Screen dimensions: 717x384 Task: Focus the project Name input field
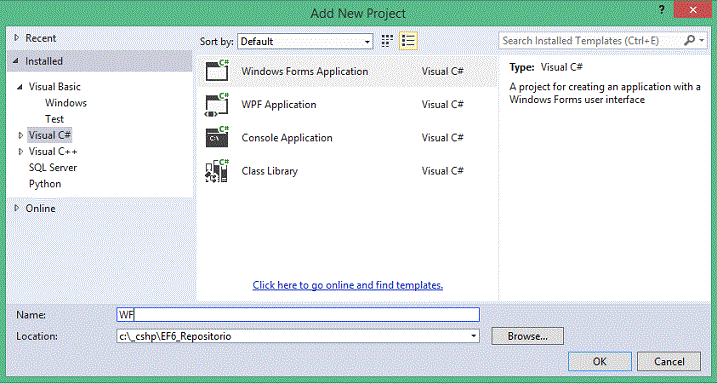coord(298,315)
